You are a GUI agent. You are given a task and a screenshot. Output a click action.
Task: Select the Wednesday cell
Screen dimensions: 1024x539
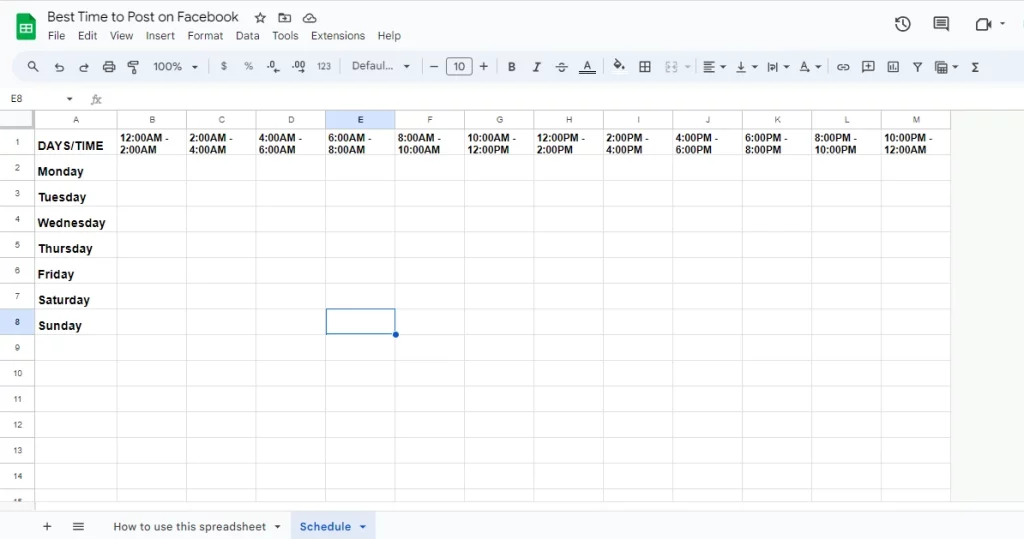76,219
